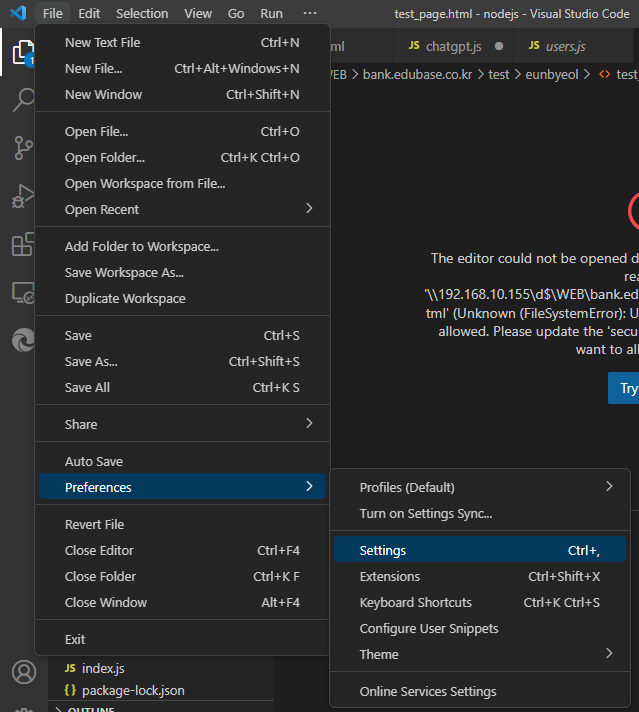Choose Save As... entry
The width and height of the screenshot is (639, 712).
coord(182,361)
